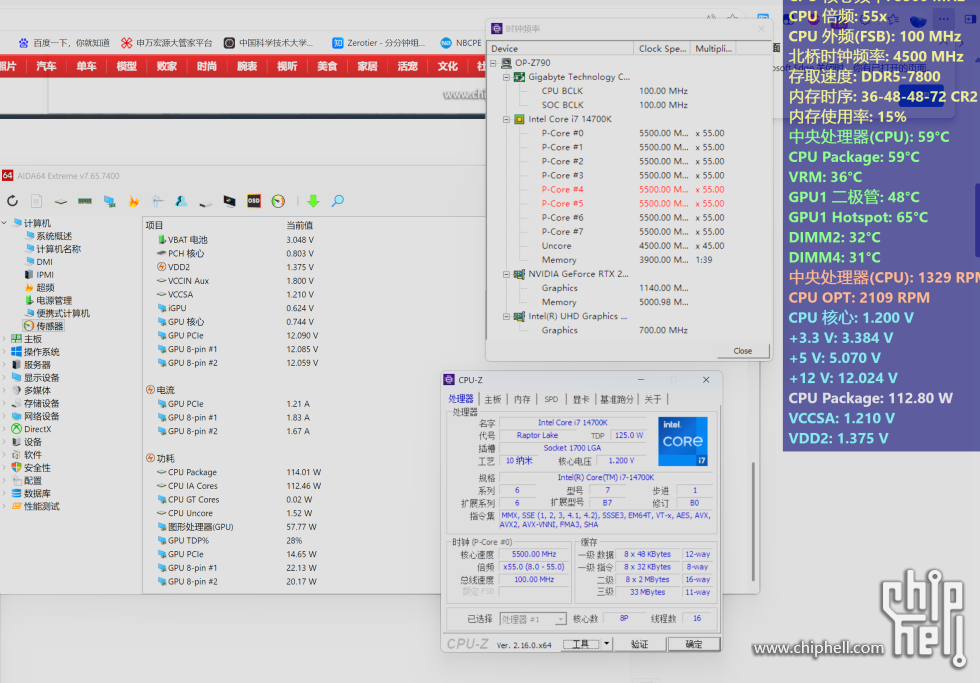Collapse the Intel Core i7 14700K node
This screenshot has height=683, width=980.
(506, 119)
